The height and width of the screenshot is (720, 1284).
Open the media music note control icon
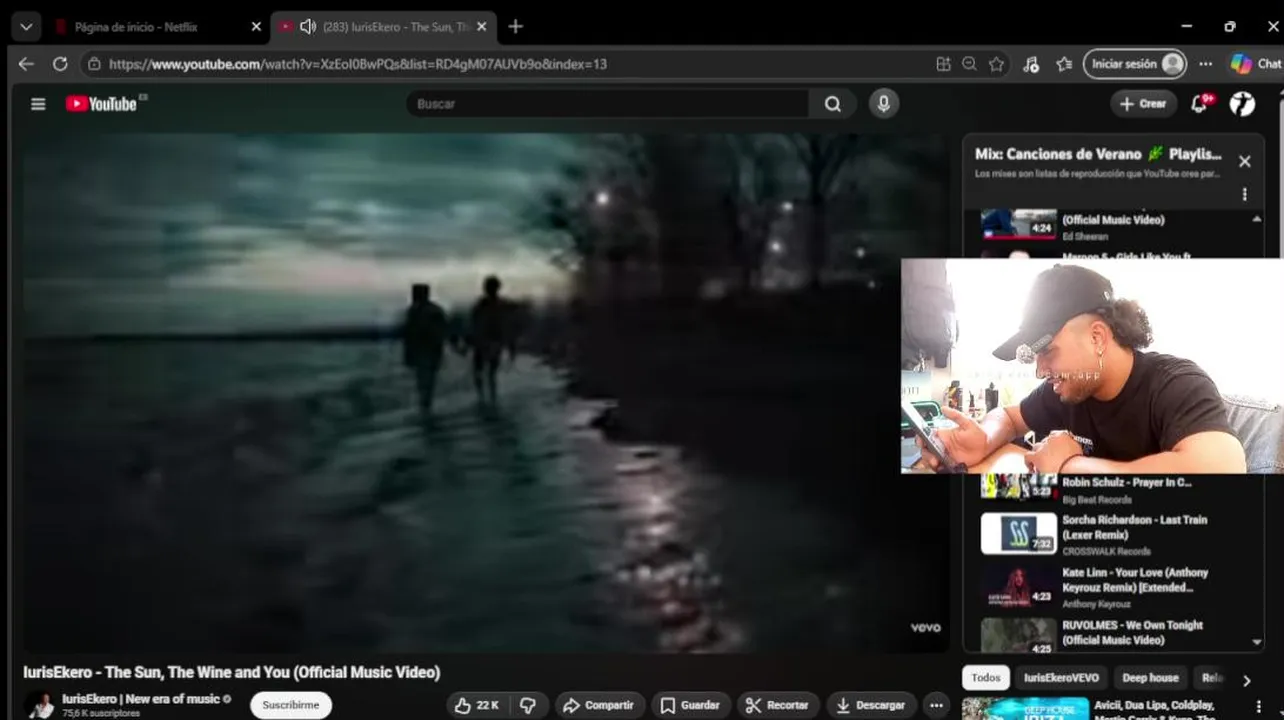pyautogui.click(x=1031, y=64)
